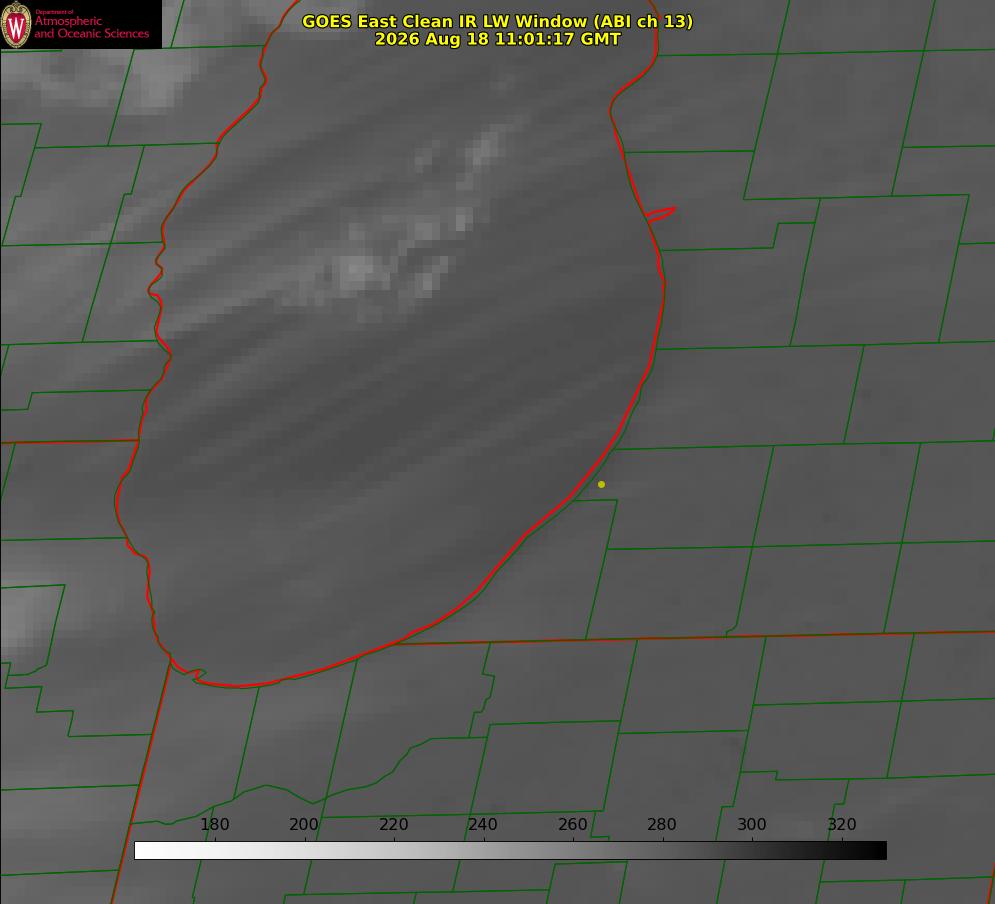
Task: Click the black end of grayscale colorbar
Action: coord(878,851)
